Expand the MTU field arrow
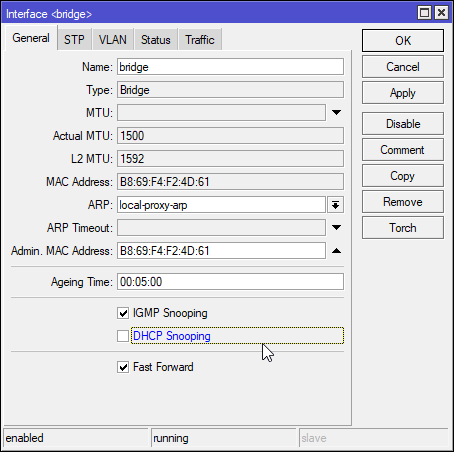This screenshot has height=452, width=454. [336, 113]
